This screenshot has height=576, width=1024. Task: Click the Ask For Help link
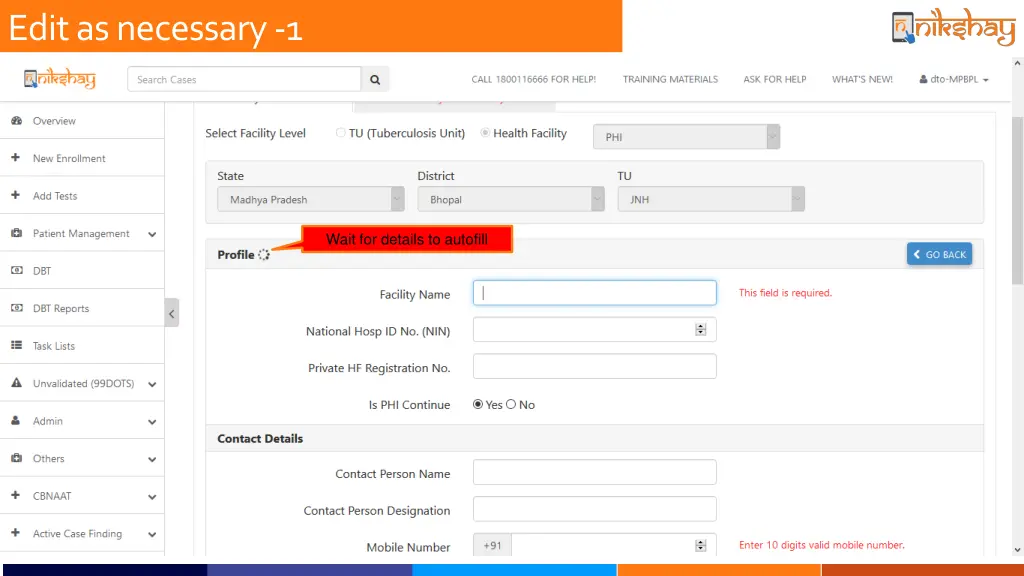pos(774,79)
